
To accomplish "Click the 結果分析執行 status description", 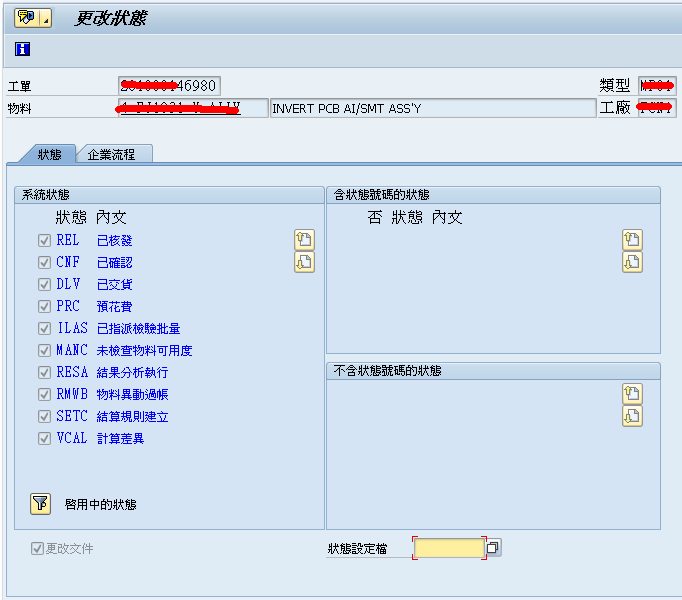I will click(x=132, y=372).
